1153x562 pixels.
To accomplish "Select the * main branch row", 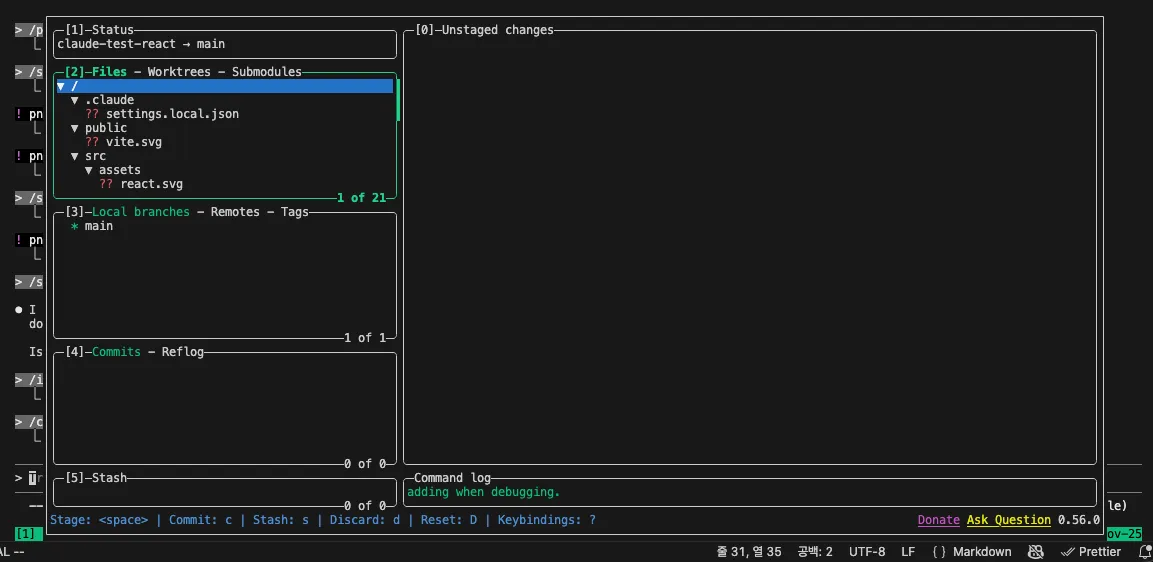I will (225, 226).
